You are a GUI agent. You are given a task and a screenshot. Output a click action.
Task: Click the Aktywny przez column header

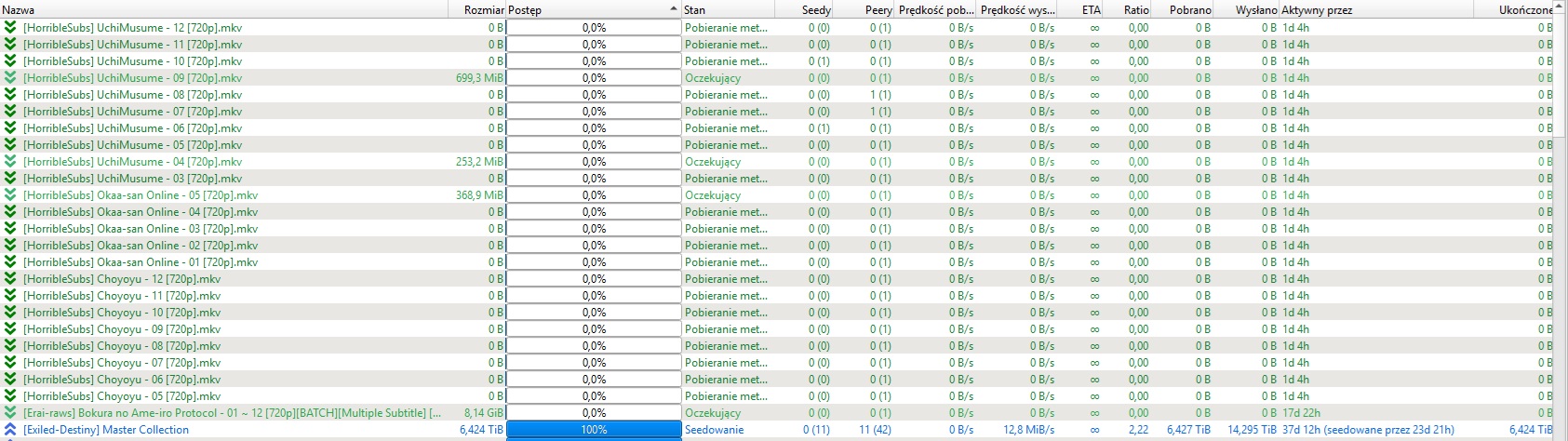[1376, 9]
